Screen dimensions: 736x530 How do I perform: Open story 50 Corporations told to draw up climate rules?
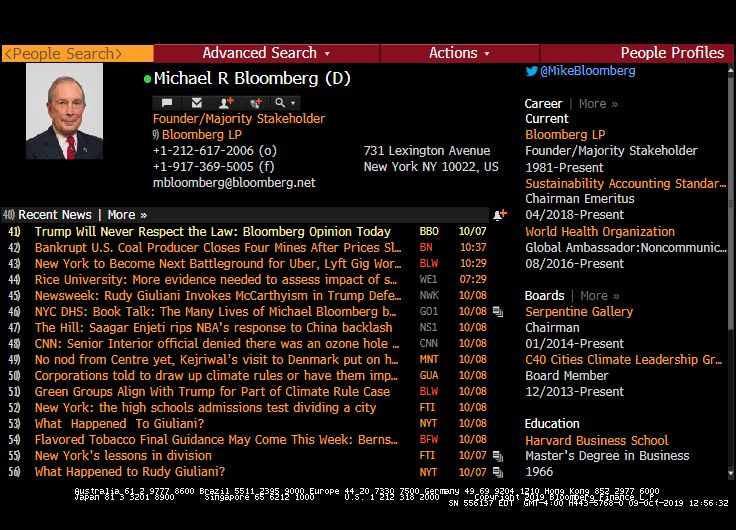216,376
